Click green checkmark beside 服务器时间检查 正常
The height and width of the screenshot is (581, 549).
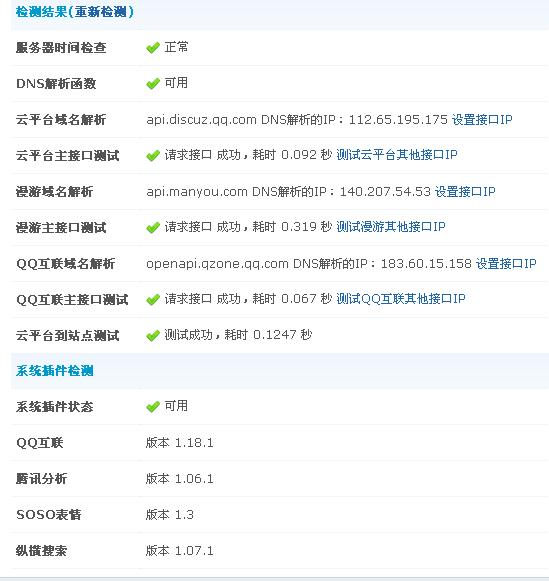click(153, 48)
